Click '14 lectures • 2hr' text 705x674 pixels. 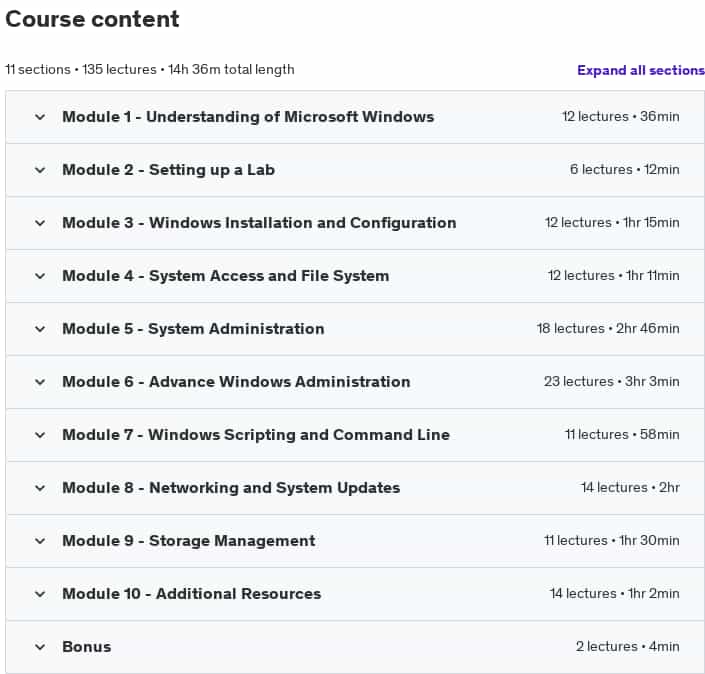tap(630, 487)
